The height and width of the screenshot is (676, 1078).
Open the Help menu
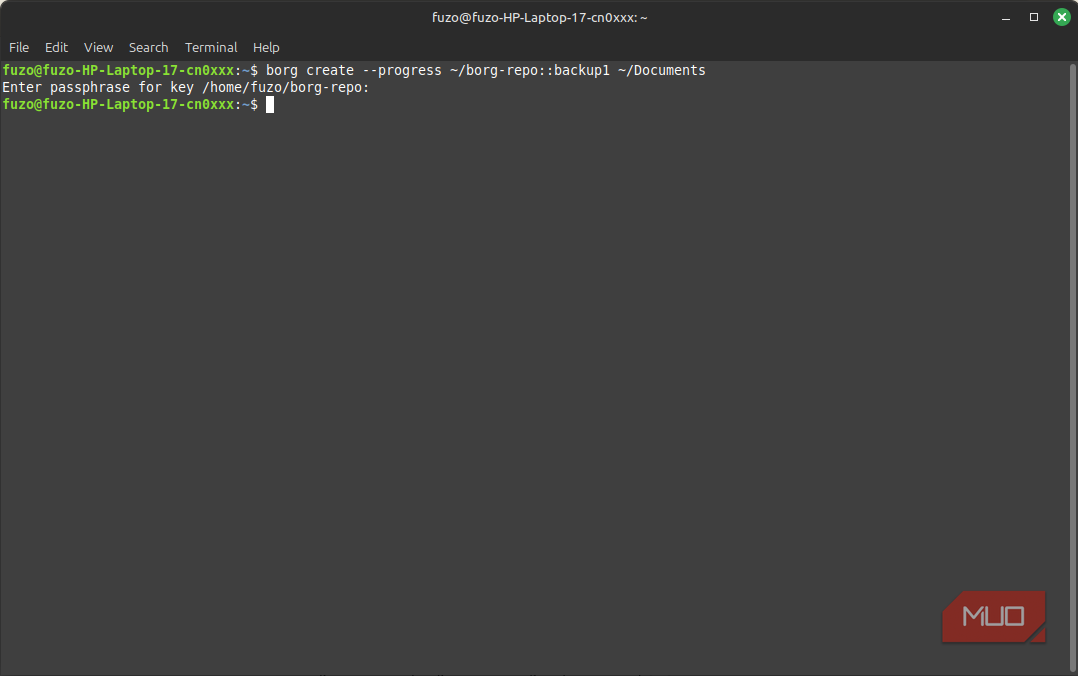click(266, 47)
